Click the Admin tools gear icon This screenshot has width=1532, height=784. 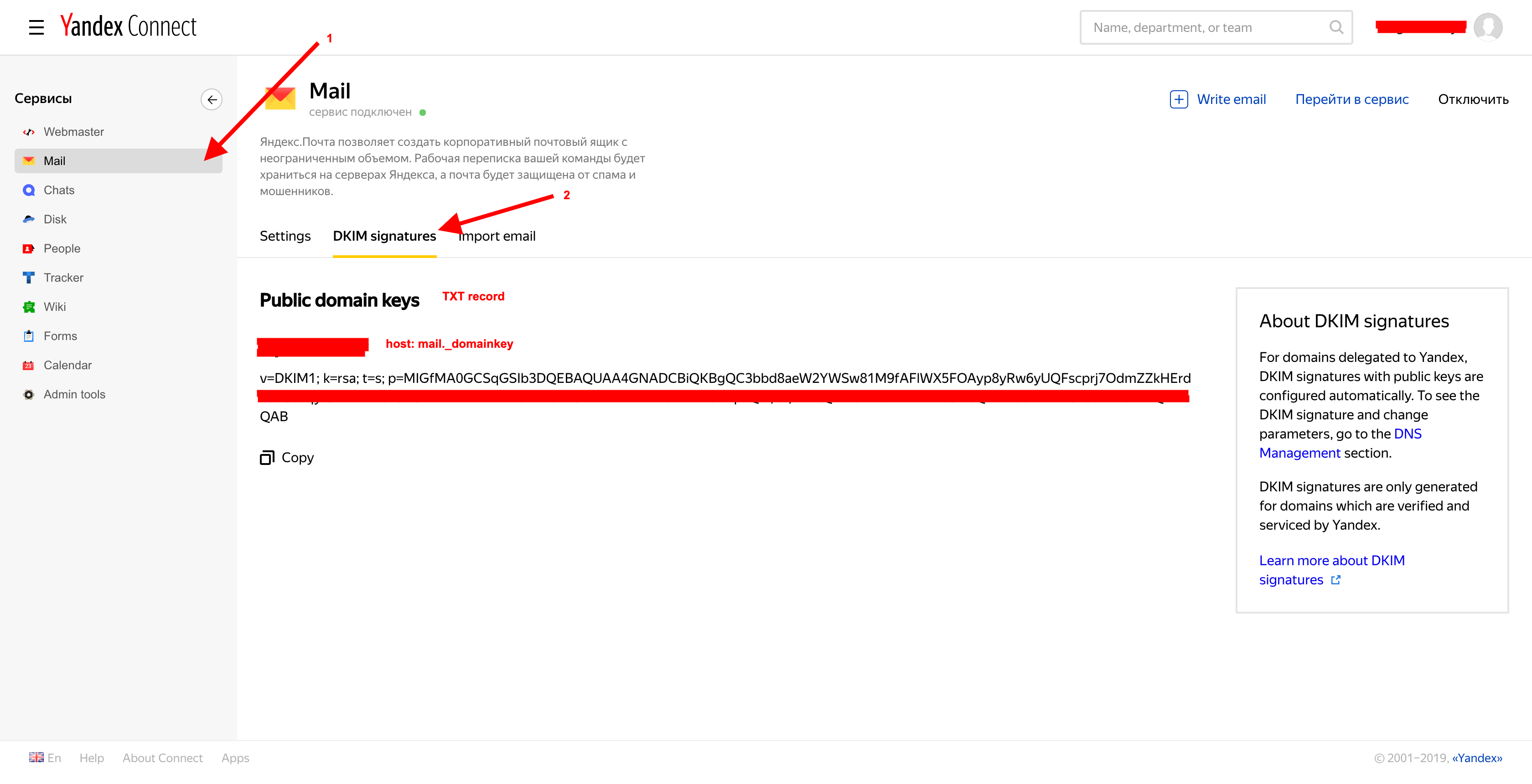click(x=29, y=394)
